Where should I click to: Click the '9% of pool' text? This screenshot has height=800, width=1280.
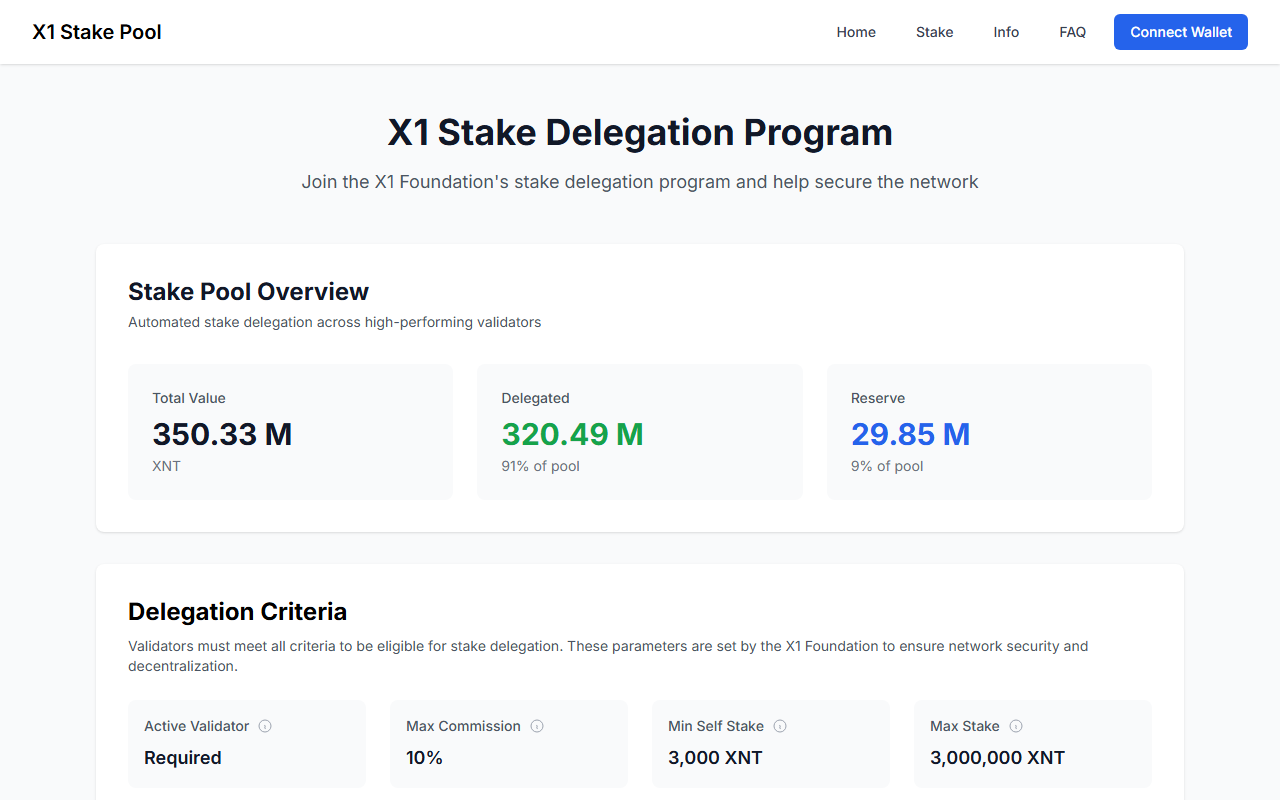tap(887, 466)
